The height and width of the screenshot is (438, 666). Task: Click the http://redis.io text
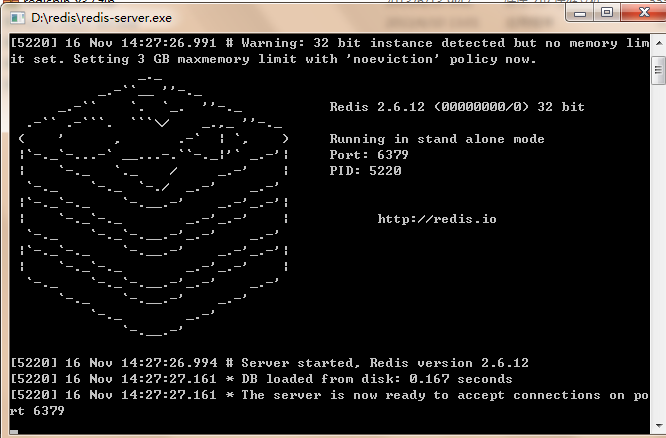(x=437, y=219)
